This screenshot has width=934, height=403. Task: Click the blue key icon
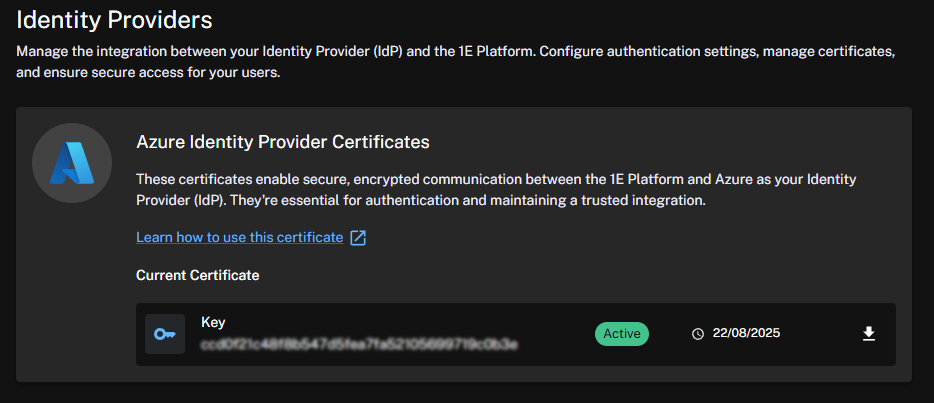165,334
